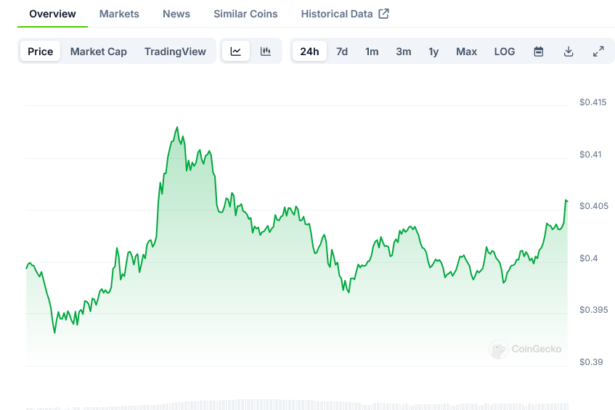Image resolution: width=615 pixels, height=410 pixels.
Task: Switch to candlestick chart icon
Action: [265, 51]
